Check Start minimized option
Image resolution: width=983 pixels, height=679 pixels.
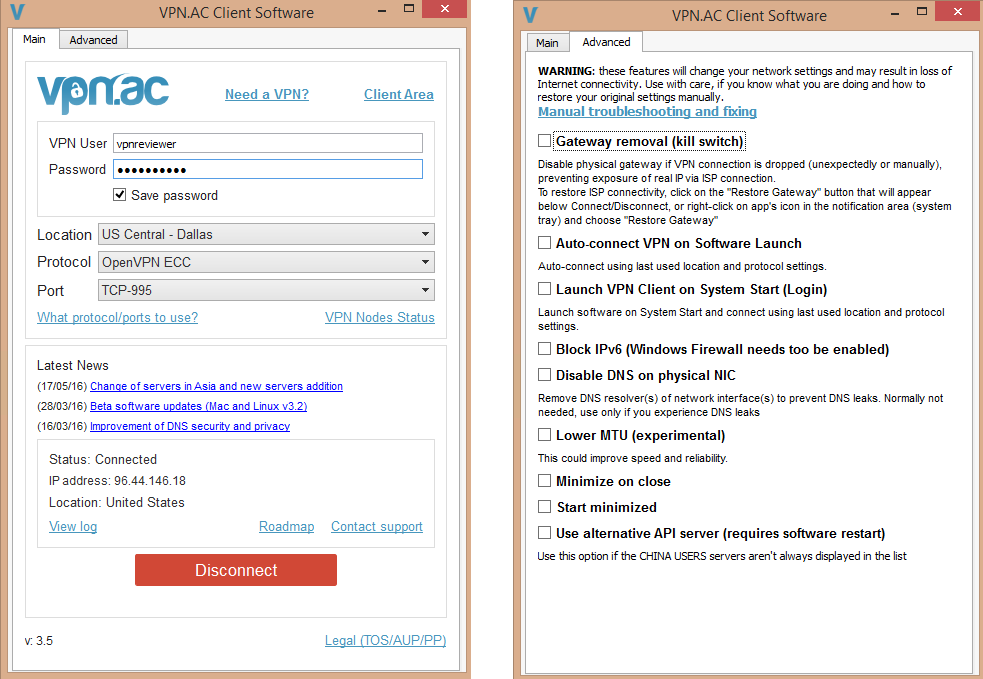click(x=545, y=507)
